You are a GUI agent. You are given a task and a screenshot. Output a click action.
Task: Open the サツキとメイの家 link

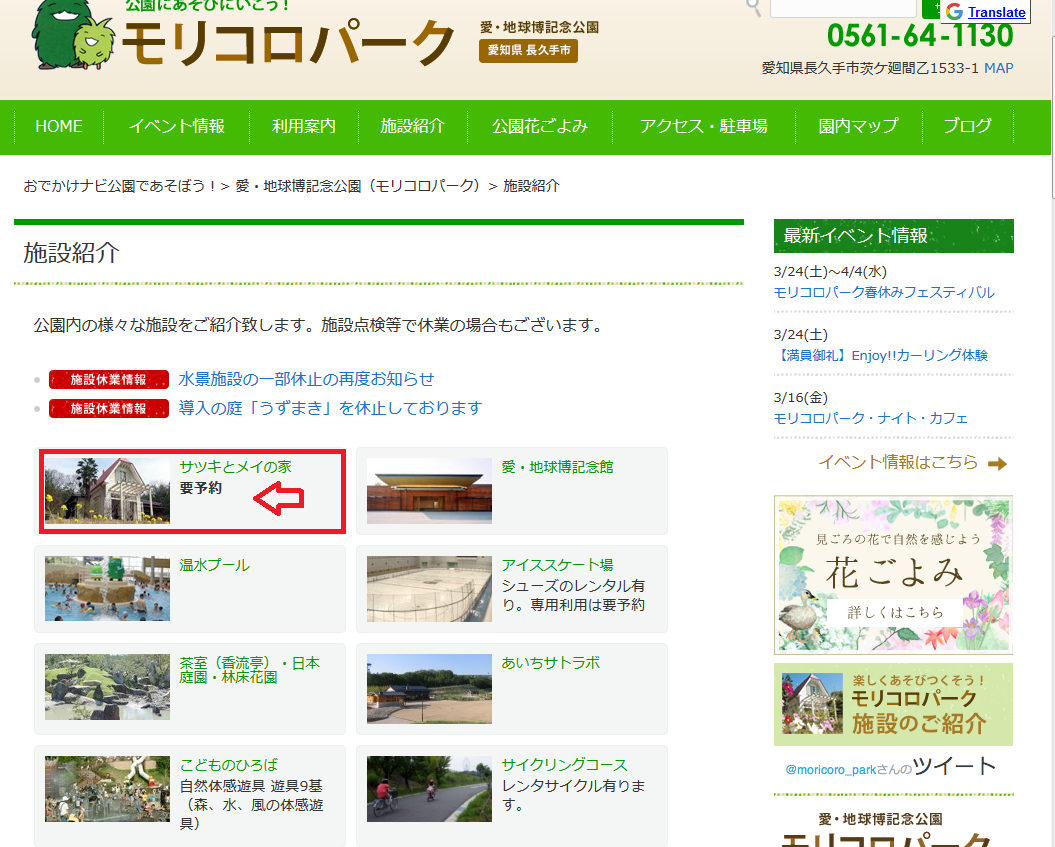[235, 467]
